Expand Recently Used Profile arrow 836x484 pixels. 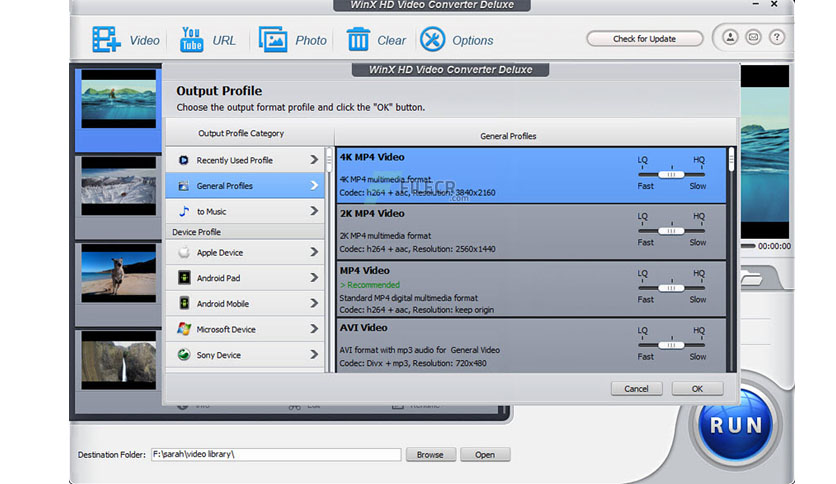pos(314,159)
